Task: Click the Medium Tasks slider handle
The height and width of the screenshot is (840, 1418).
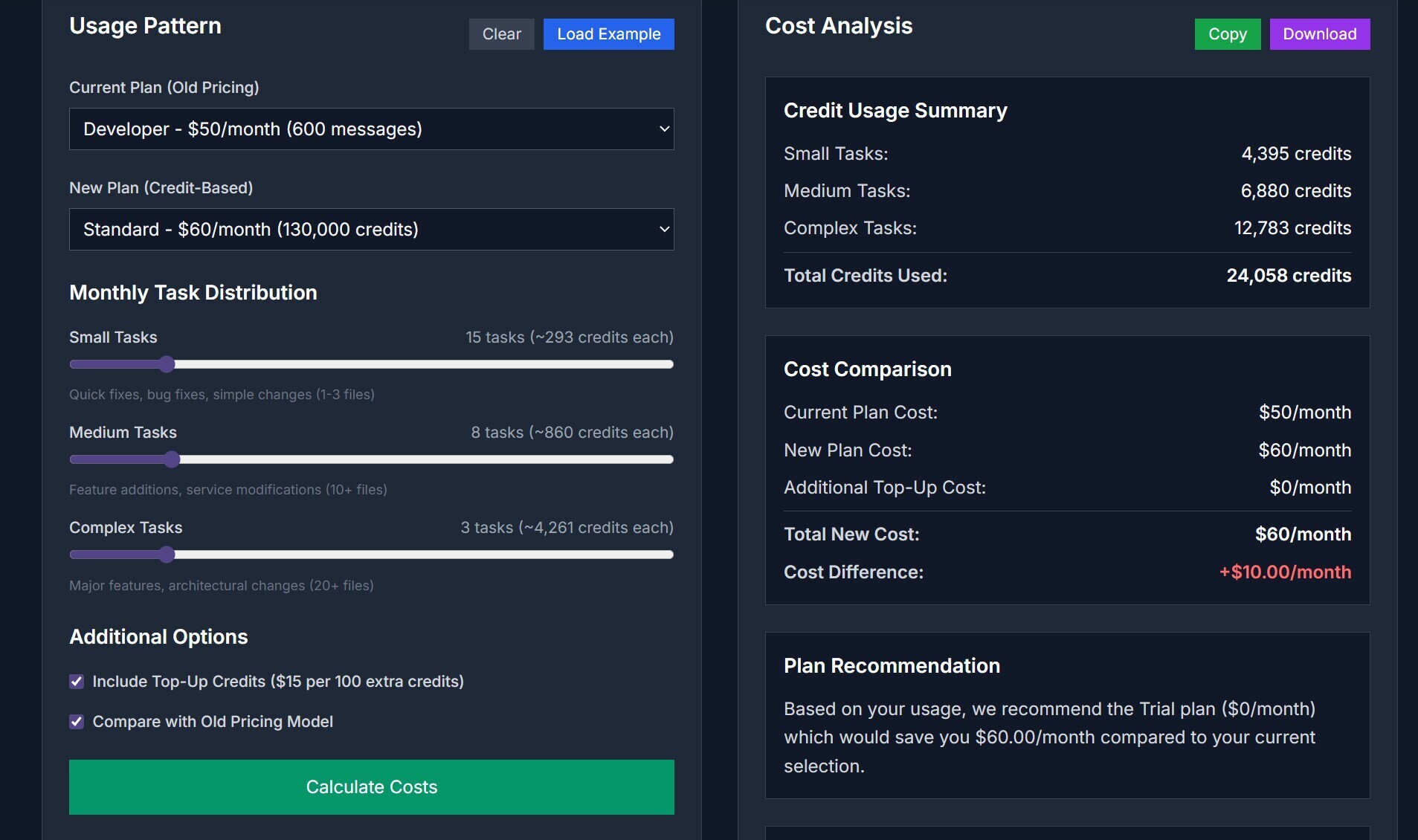Action: tap(172, 459)
